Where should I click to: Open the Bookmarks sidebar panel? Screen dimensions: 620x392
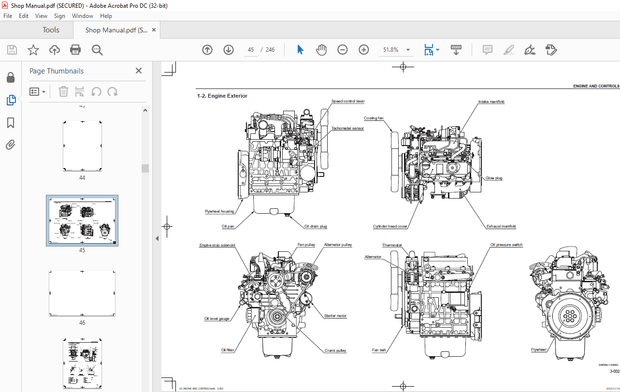pyautogui.click(x=11, y=123)
